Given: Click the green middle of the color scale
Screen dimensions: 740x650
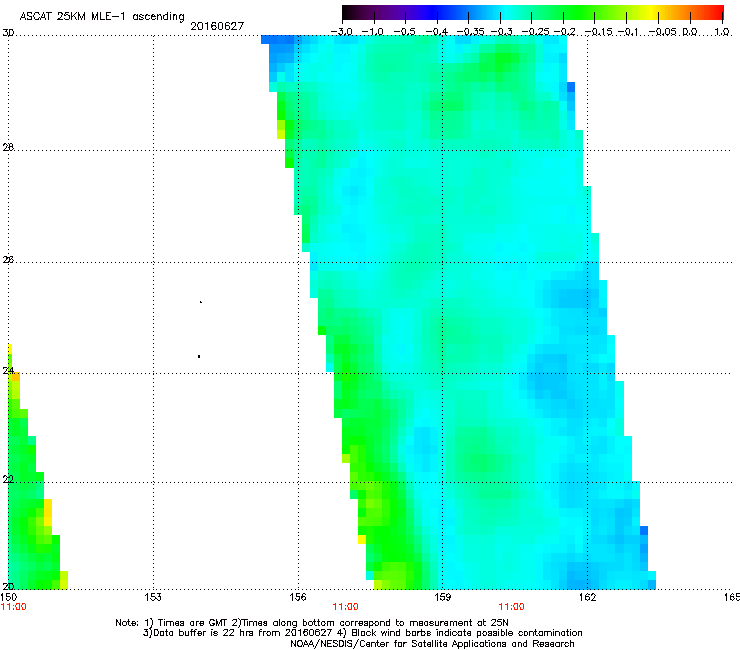Looking at the screenshot, I should click(x=576, y=12).
